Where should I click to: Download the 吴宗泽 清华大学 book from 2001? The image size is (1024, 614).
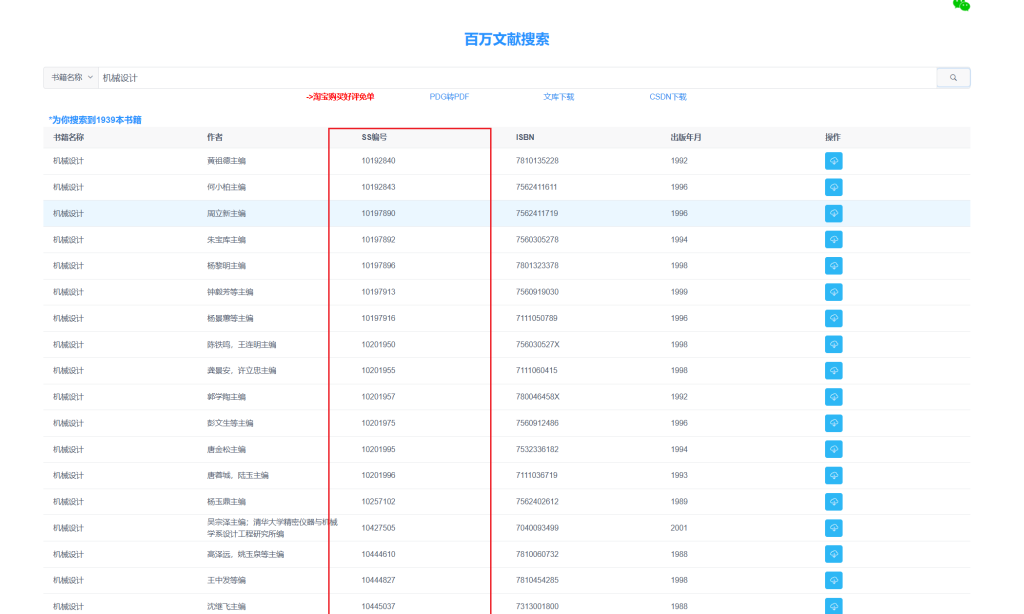(x=833, y=528)
